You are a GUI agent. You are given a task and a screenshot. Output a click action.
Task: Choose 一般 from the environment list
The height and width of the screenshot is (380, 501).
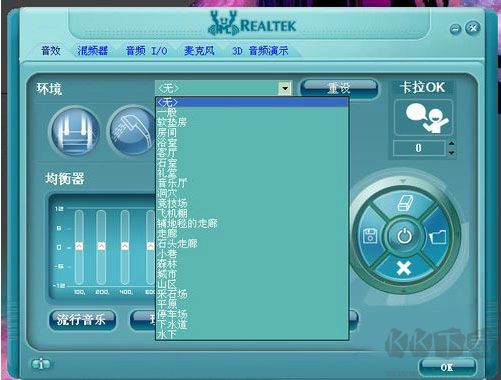coord(252,112)
